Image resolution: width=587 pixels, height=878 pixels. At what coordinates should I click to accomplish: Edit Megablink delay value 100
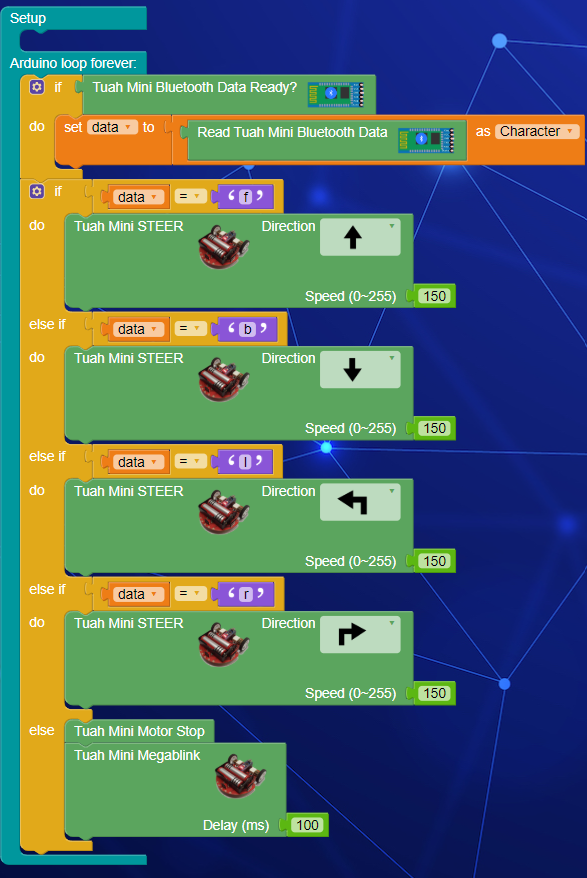pyautogui.click(x=308, y=825)
